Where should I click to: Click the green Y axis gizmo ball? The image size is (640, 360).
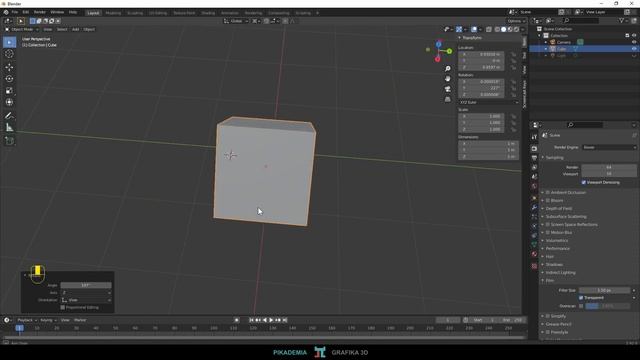click(x=449, y=51)
